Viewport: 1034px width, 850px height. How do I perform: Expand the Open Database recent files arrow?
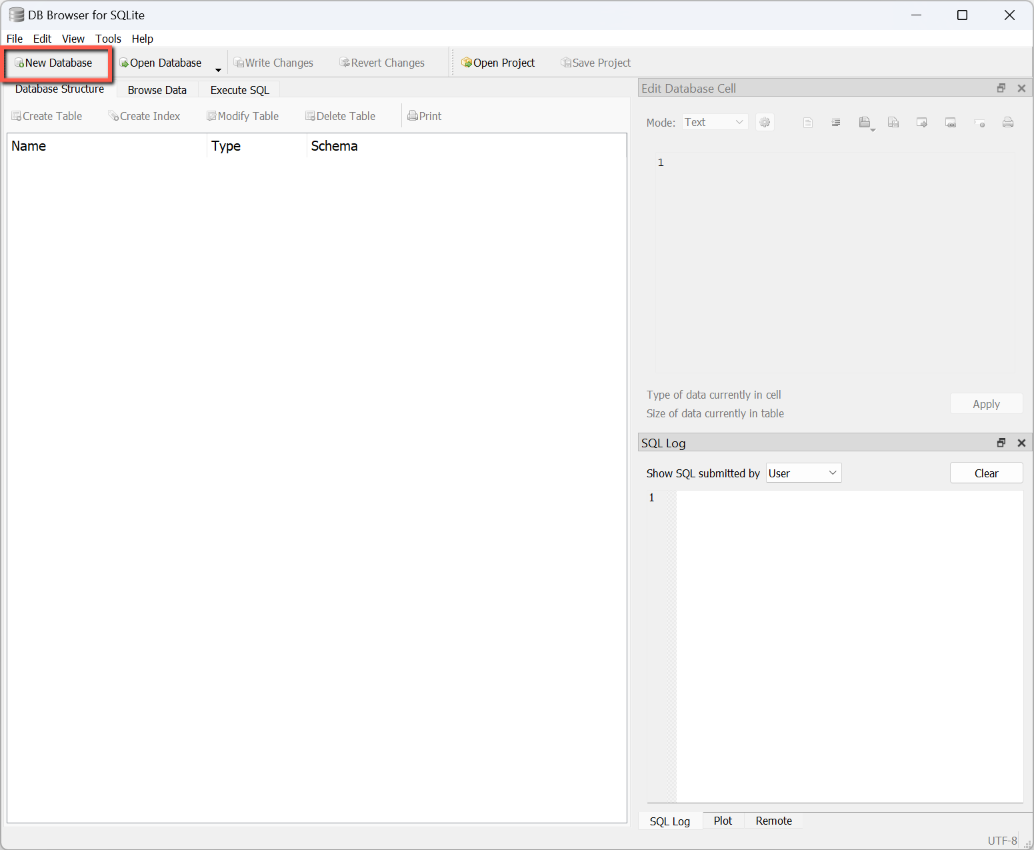218,68
